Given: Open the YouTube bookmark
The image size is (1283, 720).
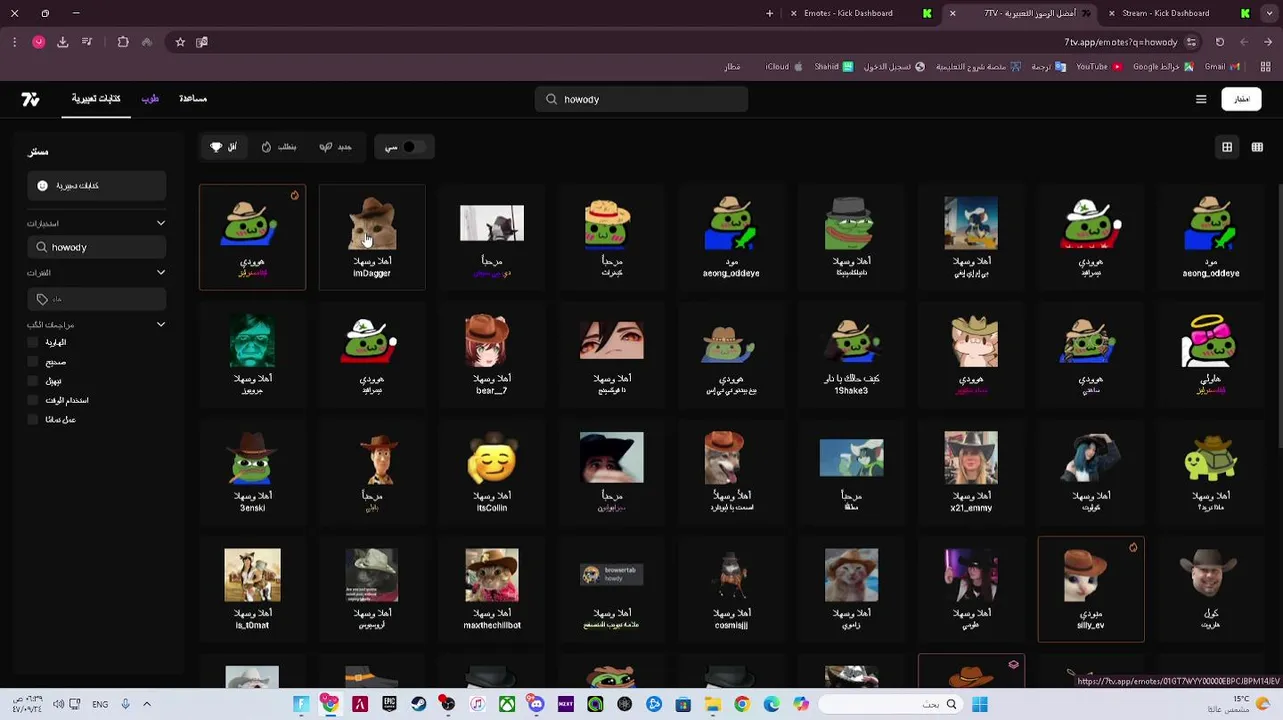Looking at the screenshot, I should [x=1098, y=67].
